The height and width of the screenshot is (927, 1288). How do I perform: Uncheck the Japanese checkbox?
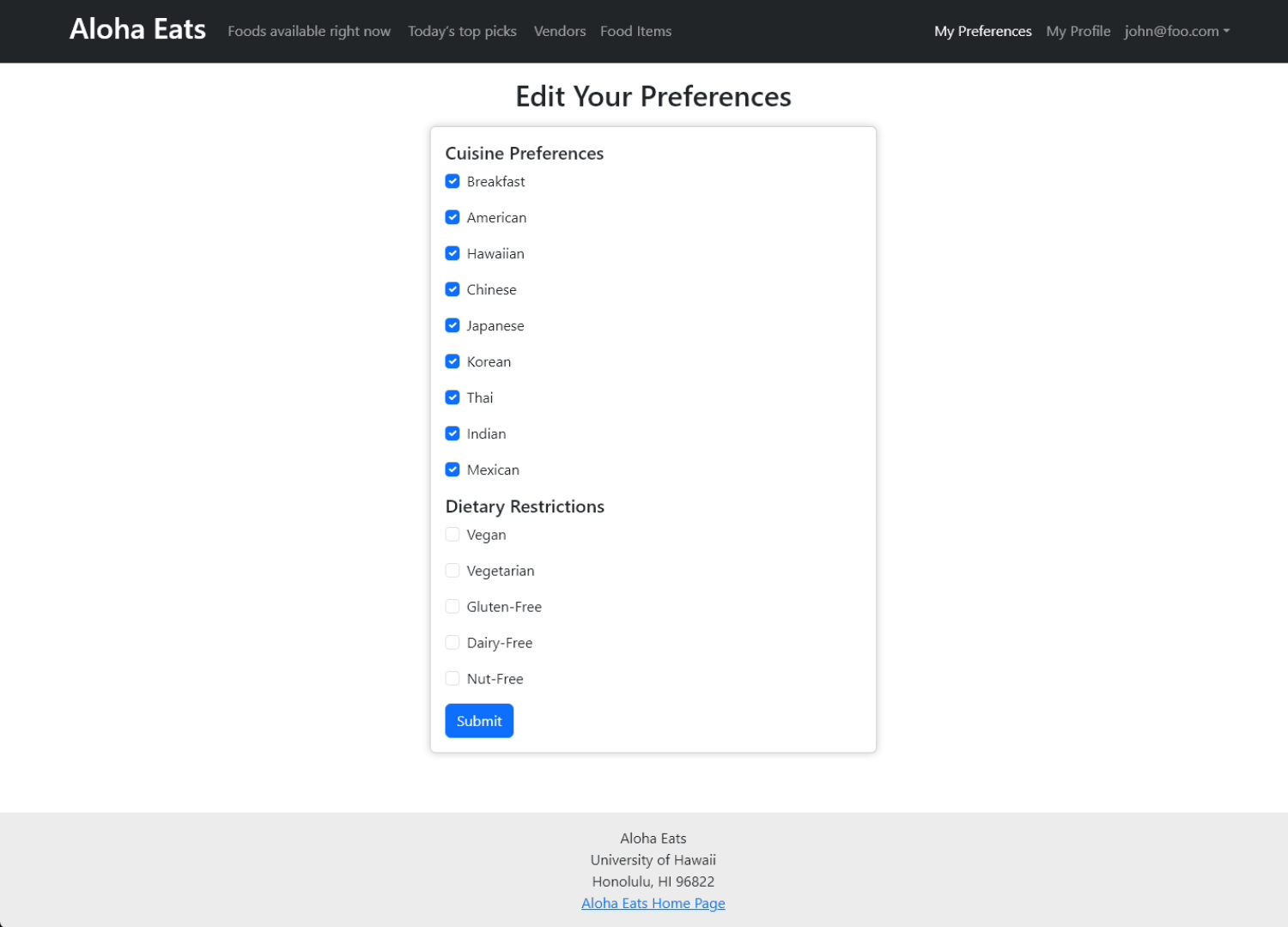click(x=453, y=325)
